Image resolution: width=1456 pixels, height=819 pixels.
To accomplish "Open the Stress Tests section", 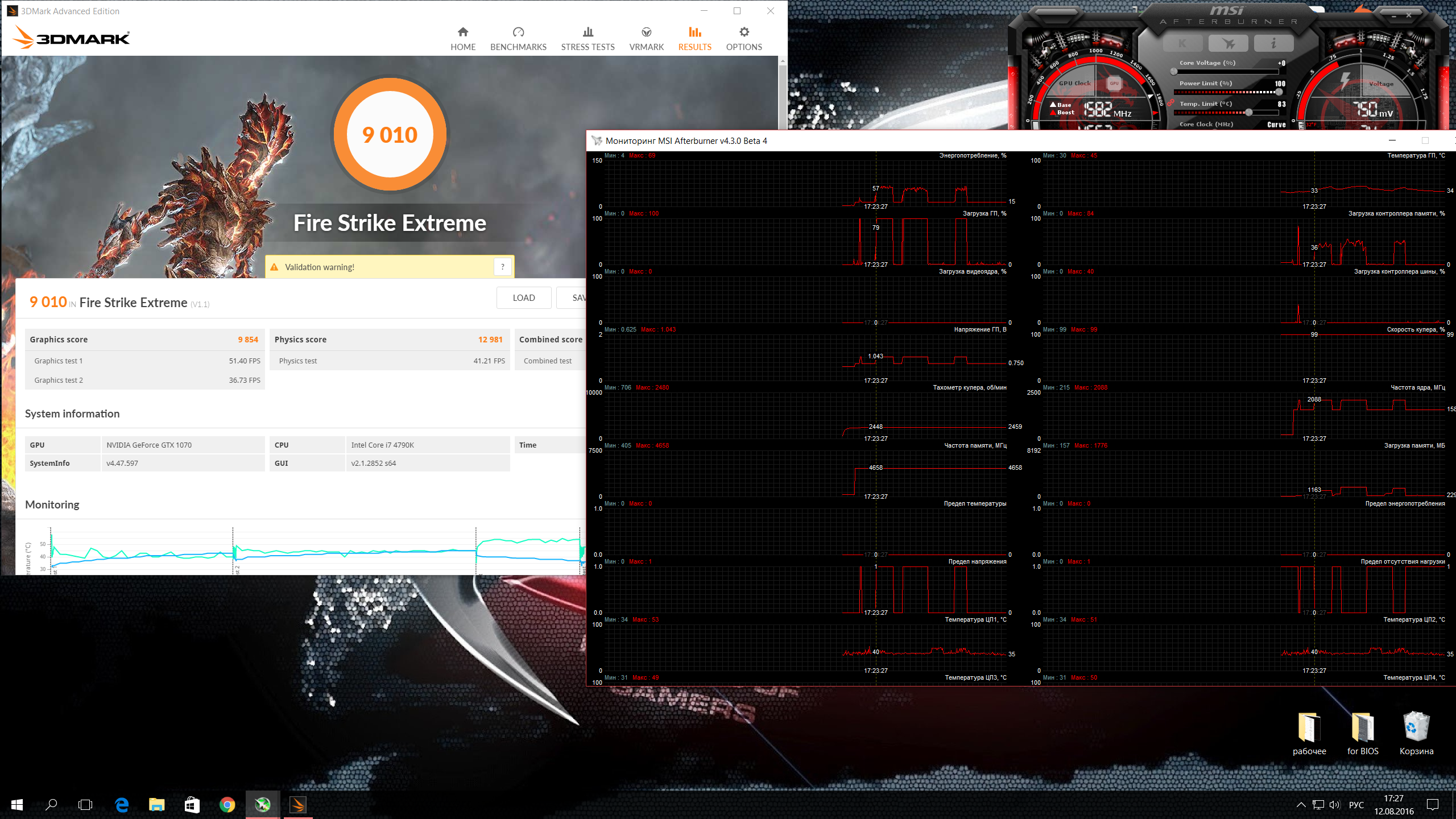I will tap(588, 39).
